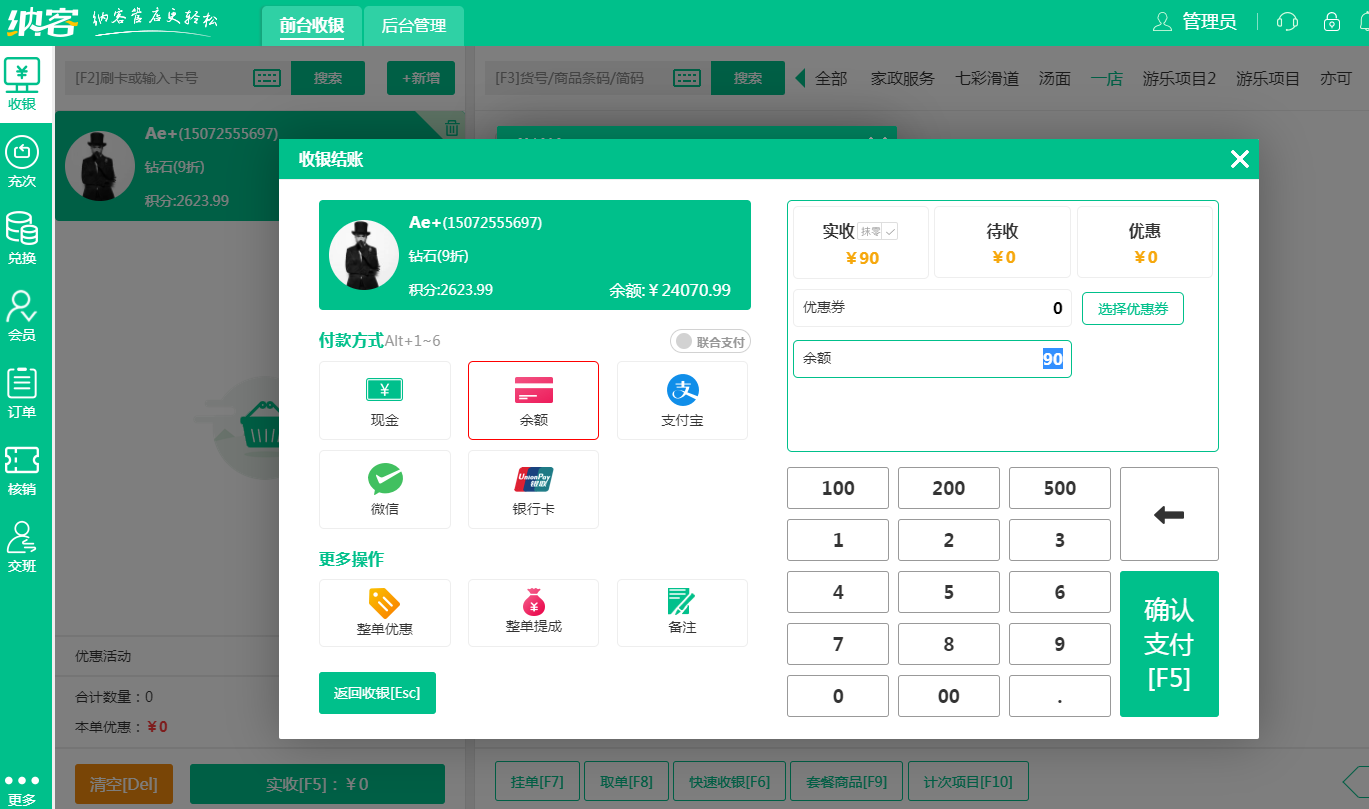Add a 备注 remark to the order
The height and width of the screenshot is (809, 1369).
click(682, 613)
